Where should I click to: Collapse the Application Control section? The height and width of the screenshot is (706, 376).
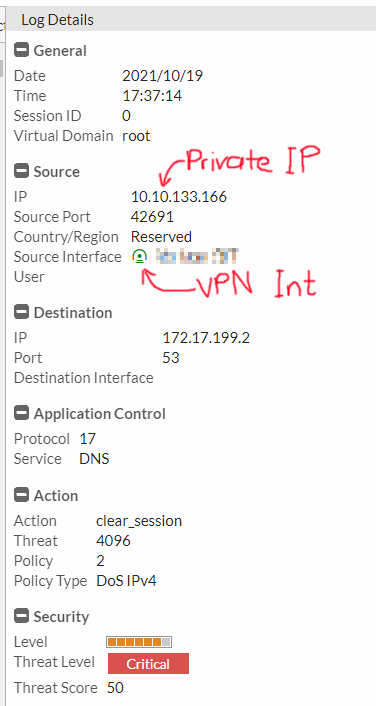(x=21, y=413)
